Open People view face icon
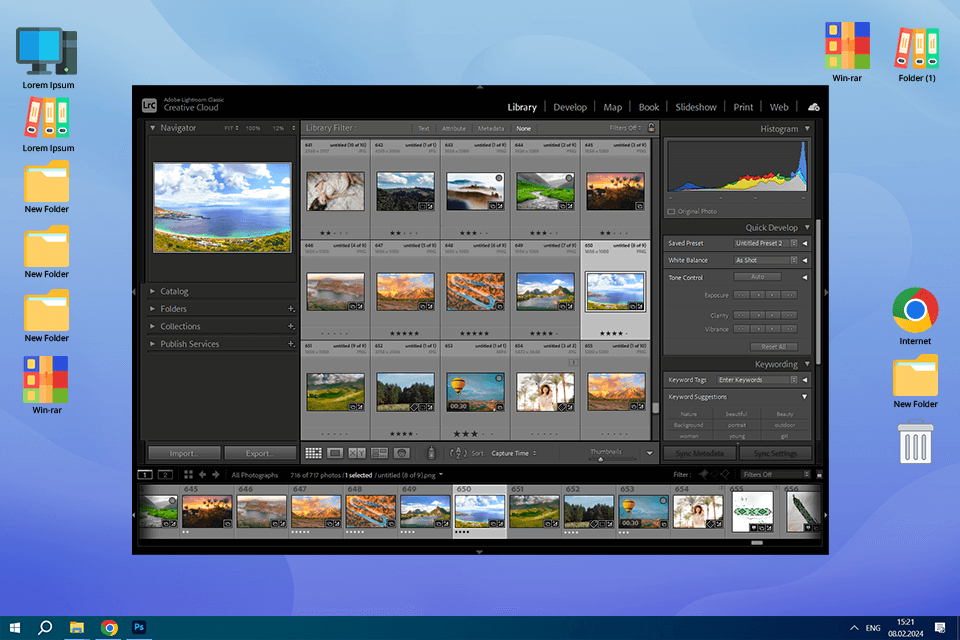 [402, 453]
